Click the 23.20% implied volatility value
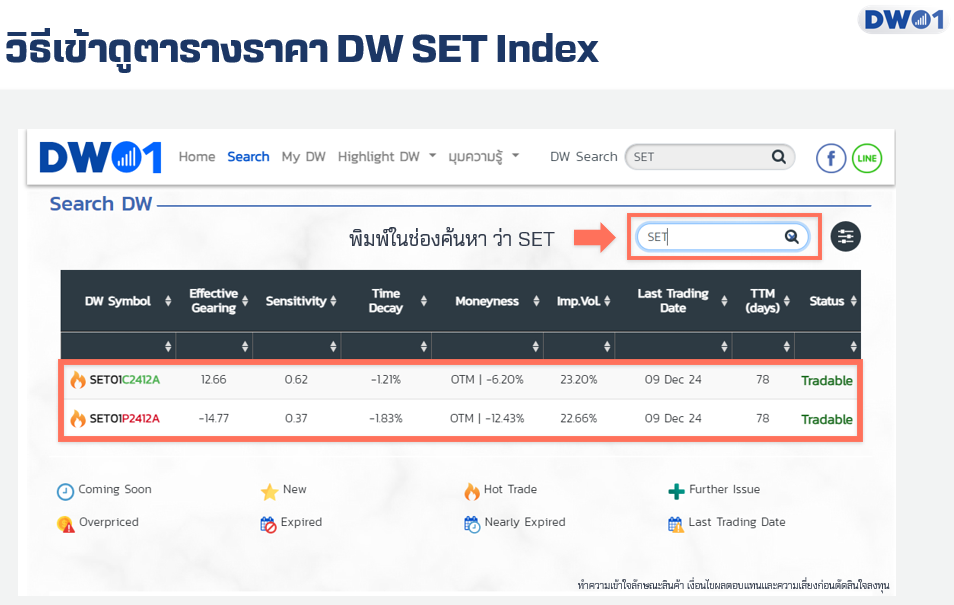 click(579, 380)
